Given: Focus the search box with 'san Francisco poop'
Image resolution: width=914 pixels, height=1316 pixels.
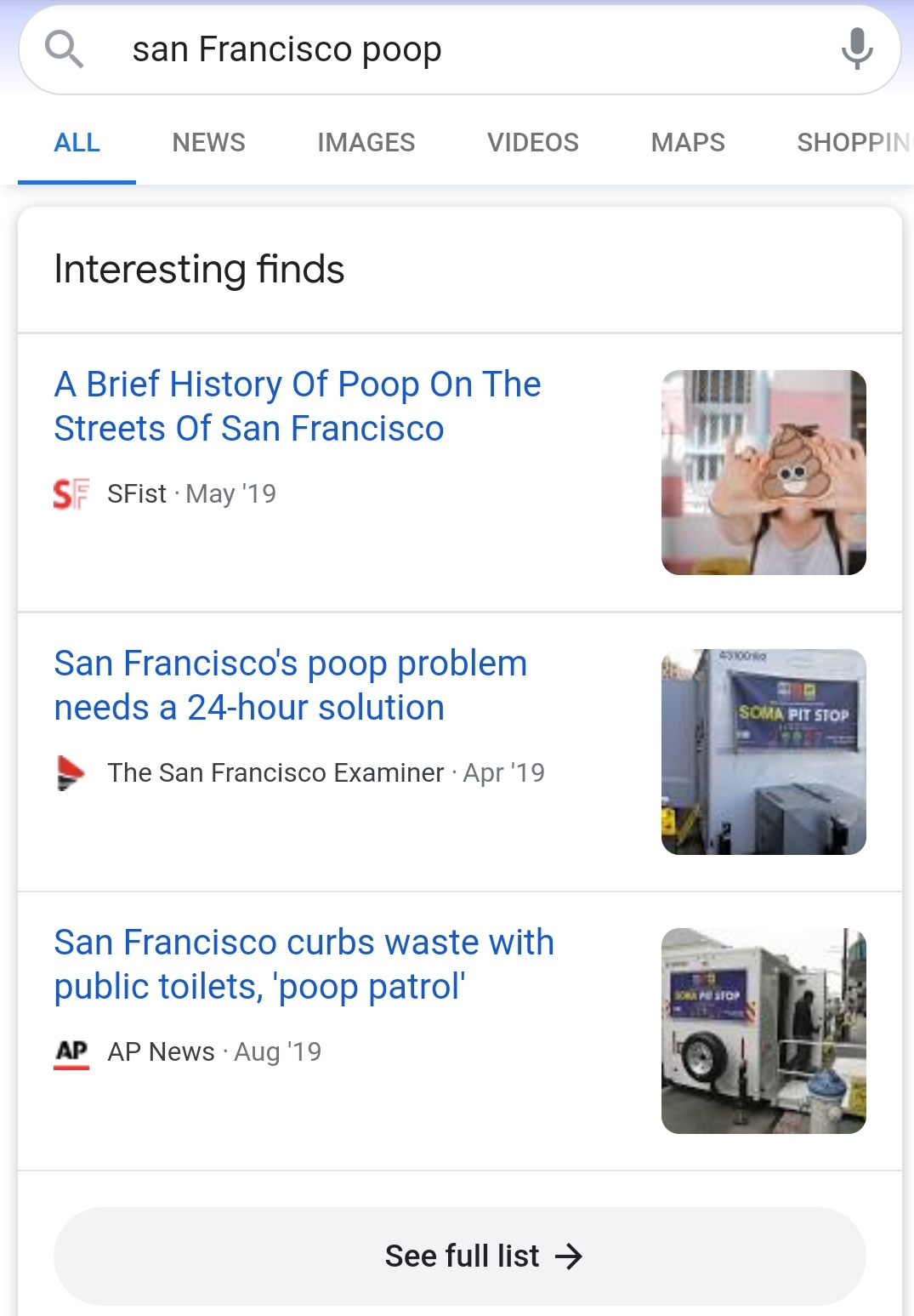Looking at the screenshot, I should (459, 49).
